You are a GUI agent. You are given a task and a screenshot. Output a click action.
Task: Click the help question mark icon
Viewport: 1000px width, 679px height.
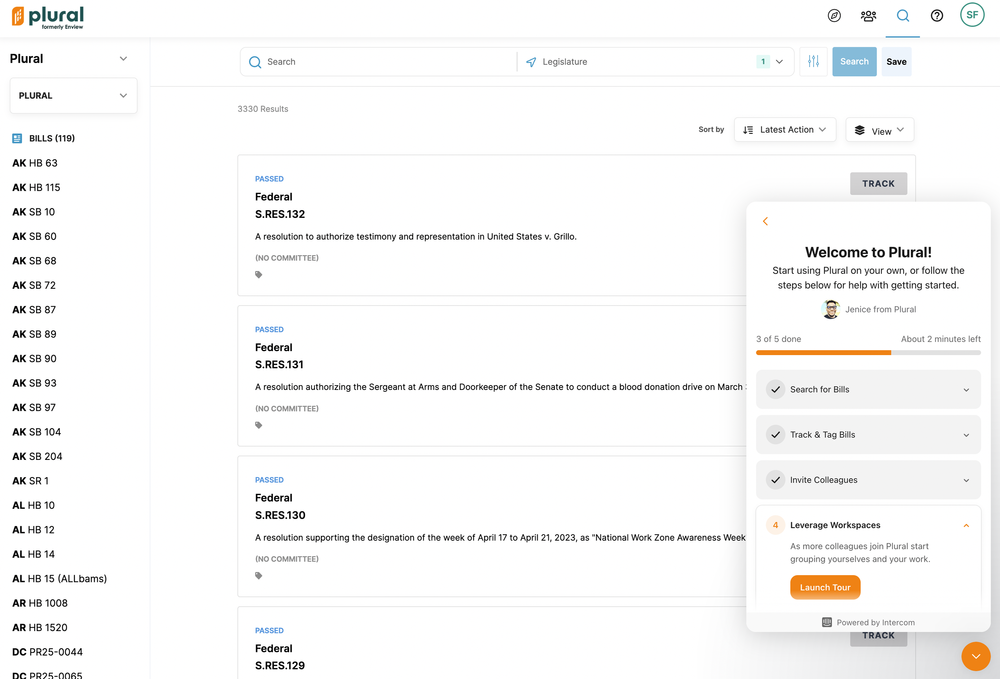click(937, 16)
